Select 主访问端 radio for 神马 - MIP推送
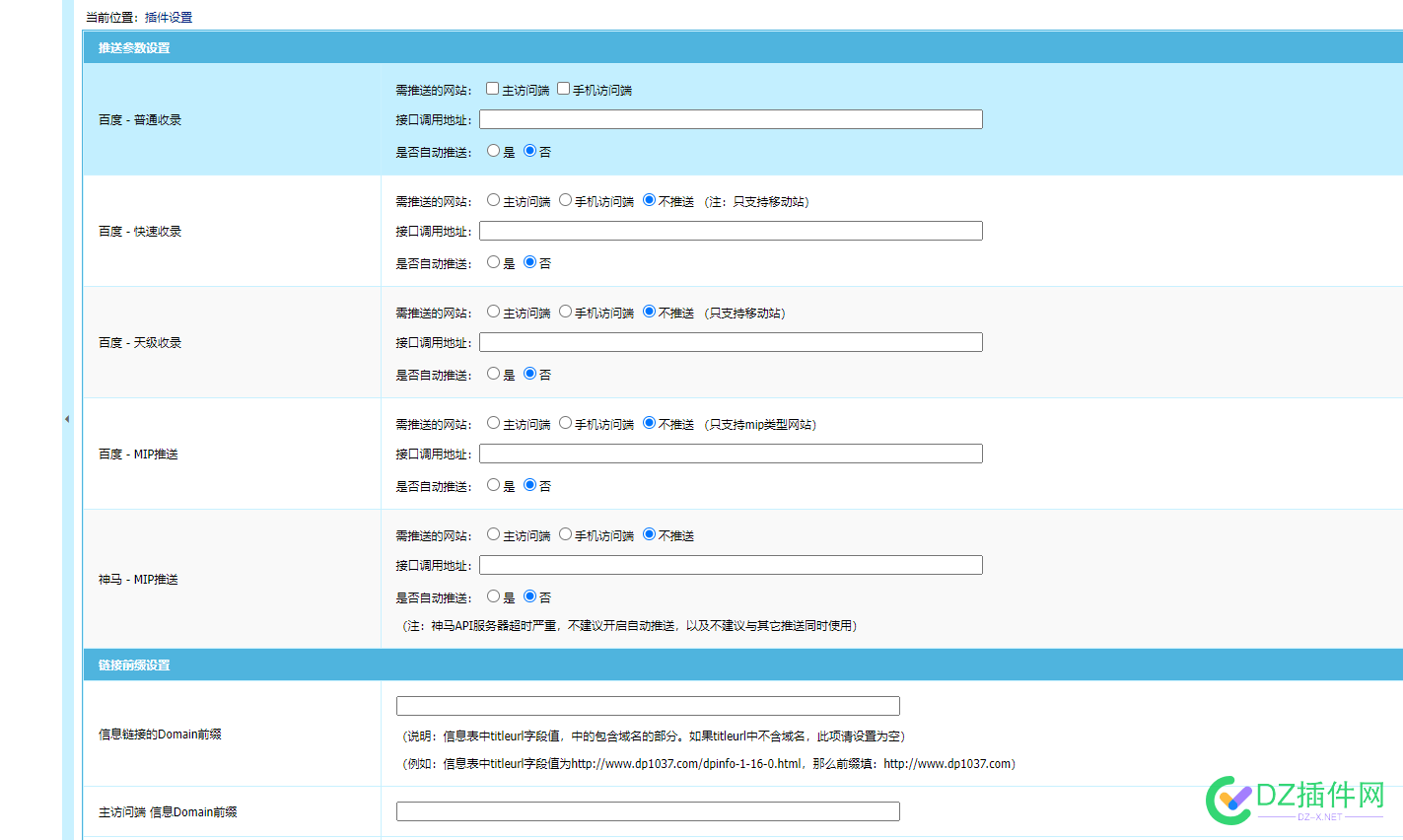This screenshot has width=1403, height=840. pos(493,534)
